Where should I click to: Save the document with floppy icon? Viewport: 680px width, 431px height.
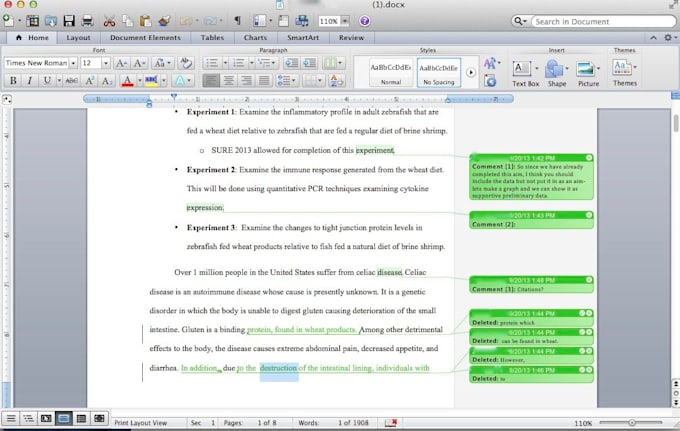coord(69,21)
